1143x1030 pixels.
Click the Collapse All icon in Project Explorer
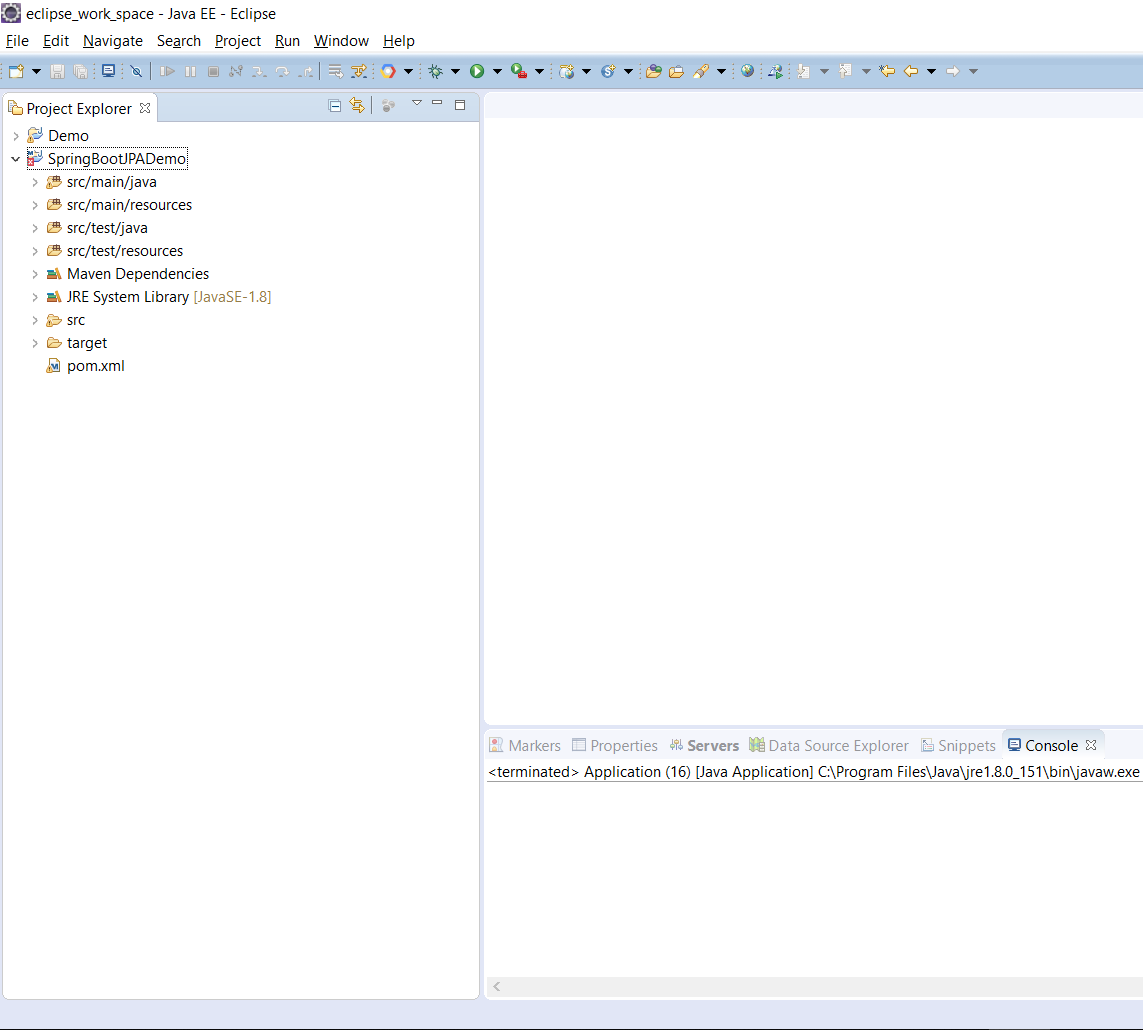coord(335,106)
